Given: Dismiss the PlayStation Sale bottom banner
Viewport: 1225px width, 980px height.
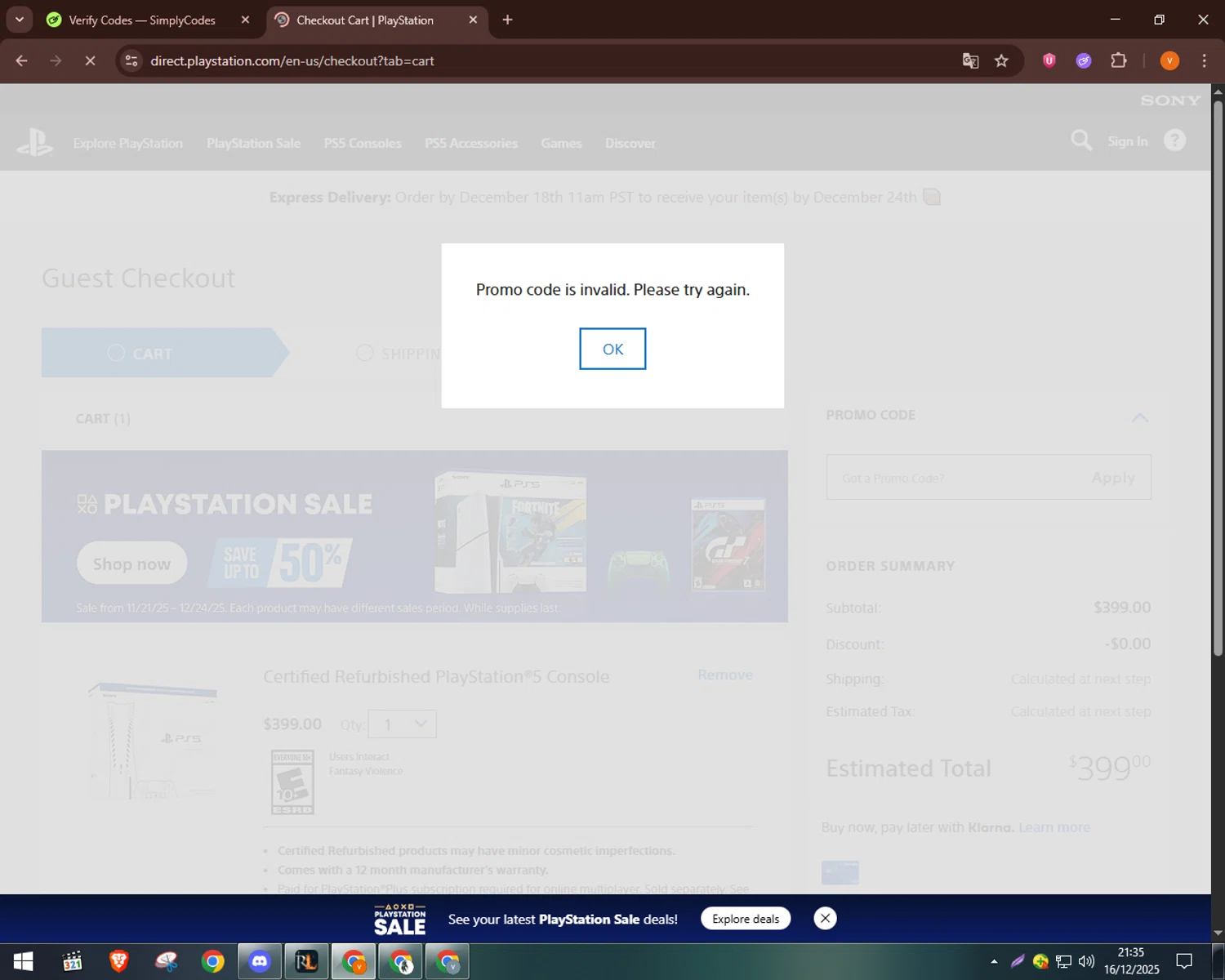Looking at the screenshot, I should point(825,918).
